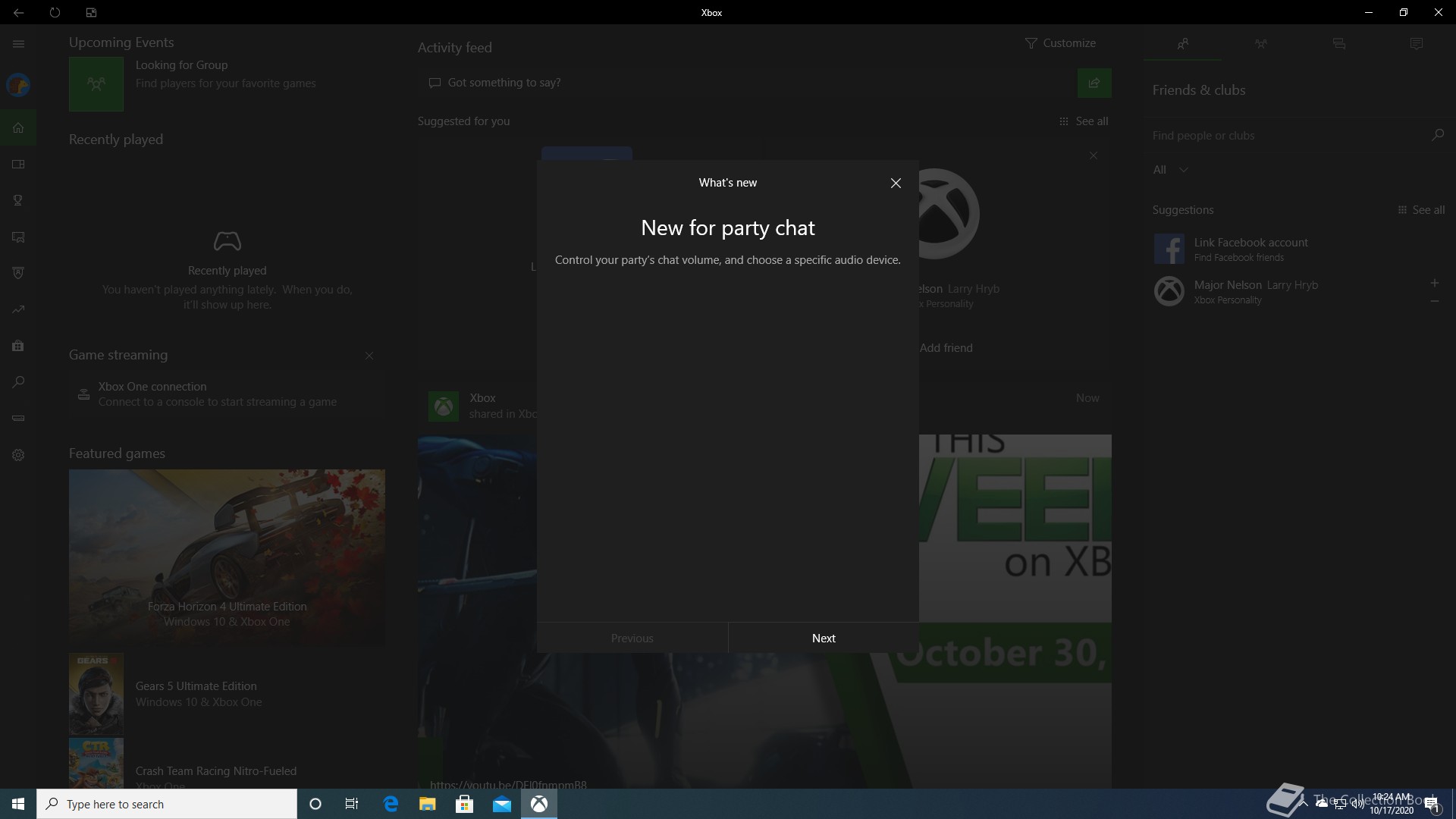Open Trending icon in sidebar

point(18,309)
